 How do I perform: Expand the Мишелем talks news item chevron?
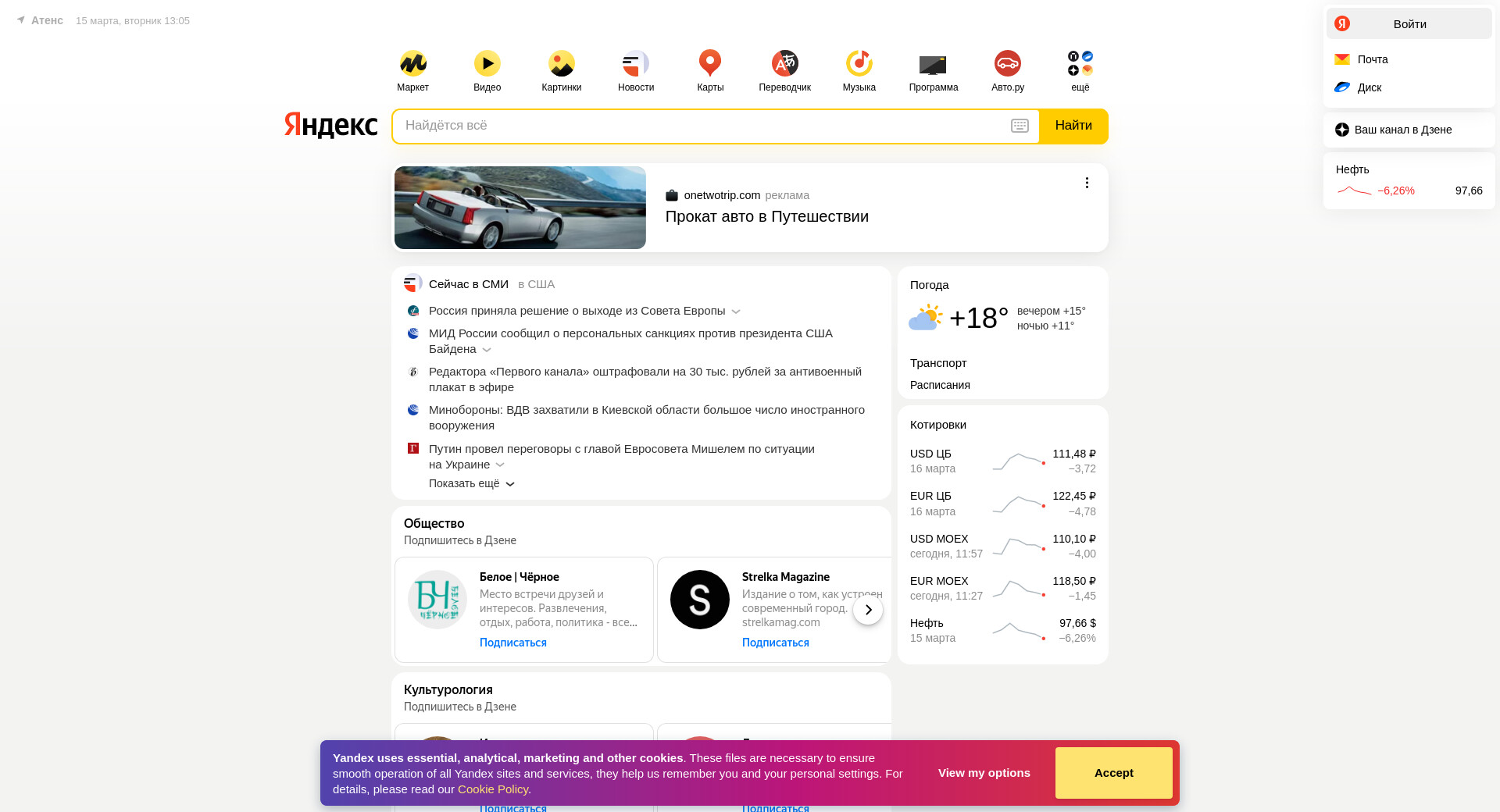tap(500, 465)
